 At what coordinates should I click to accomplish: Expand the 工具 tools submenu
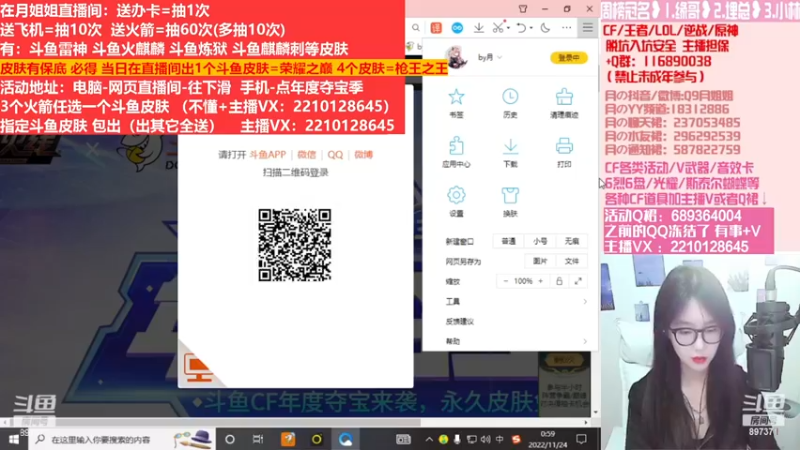pos(515,302)
